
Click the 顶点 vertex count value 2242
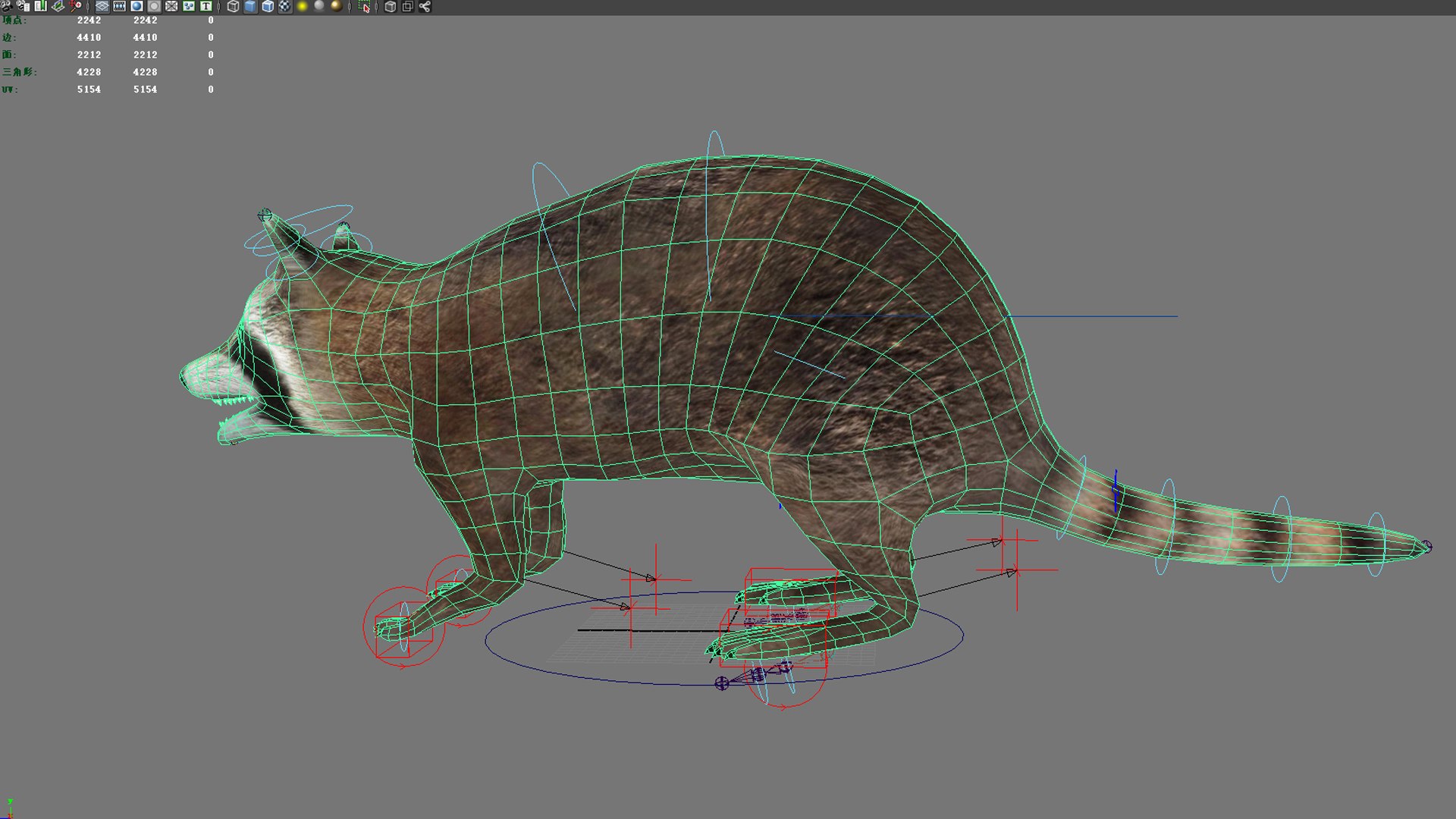(x=89, y=20)
